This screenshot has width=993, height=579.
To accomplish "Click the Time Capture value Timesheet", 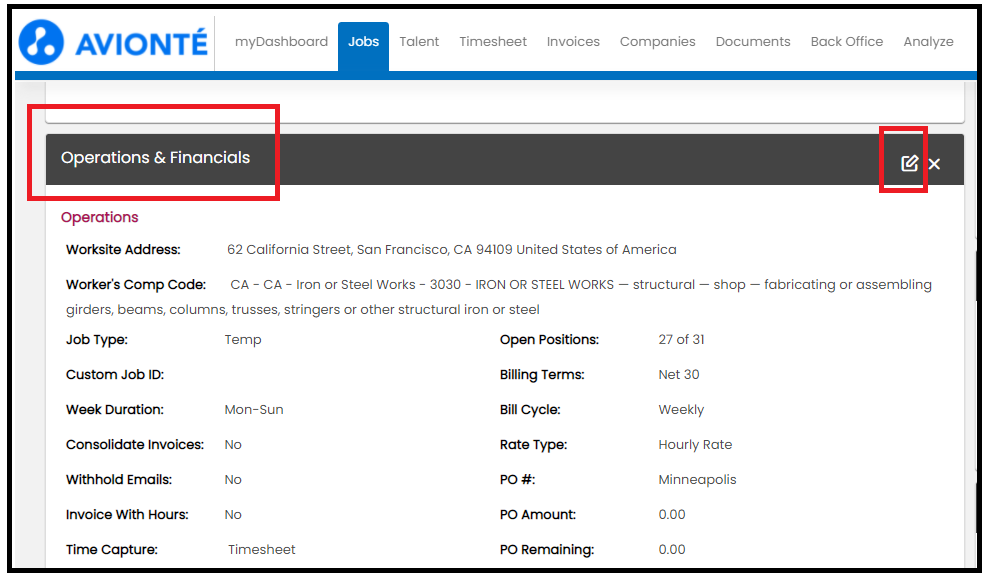I will 262,550.
